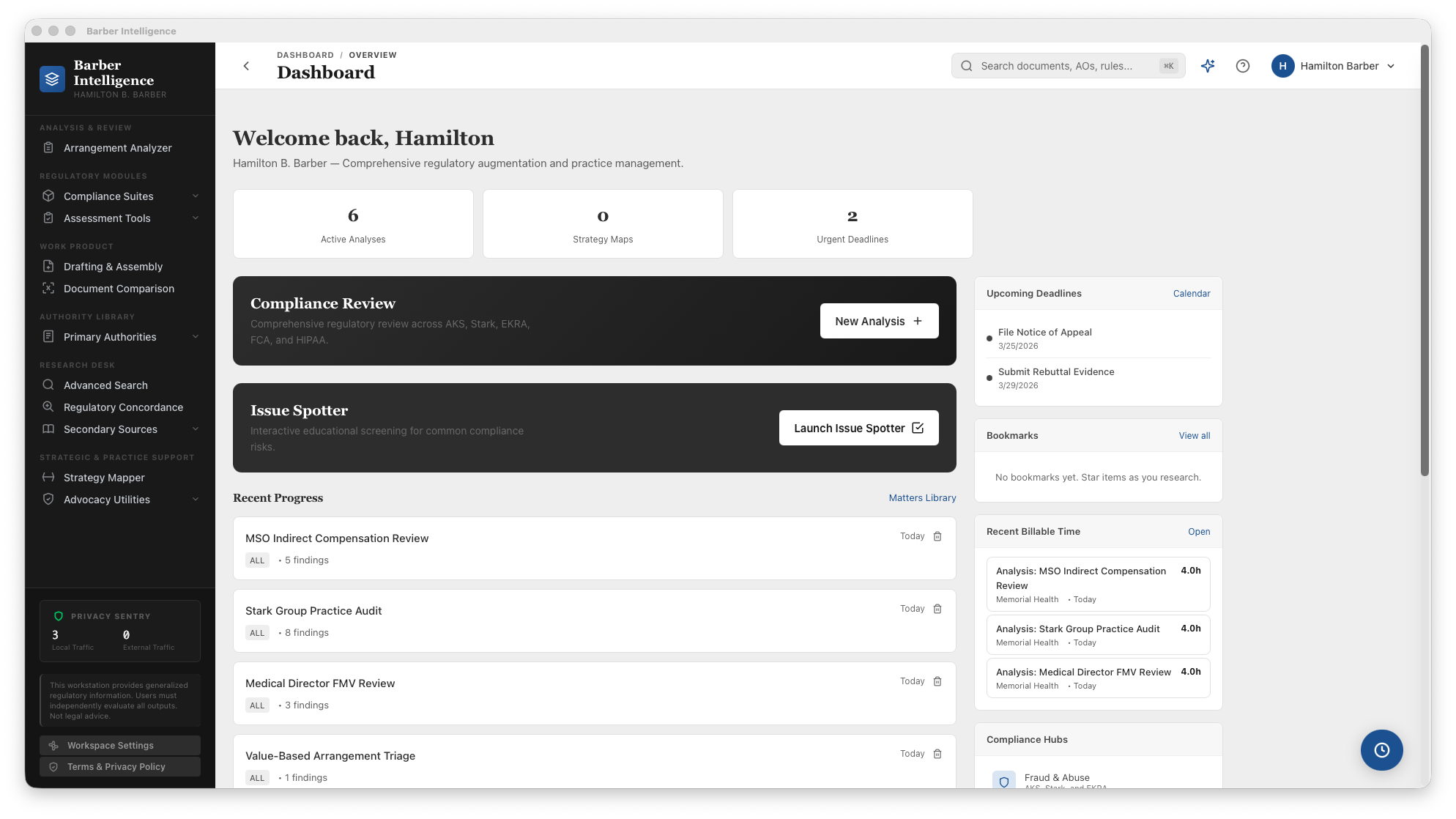Viewport: 1456px width, 819px height.
Task: Open the floating clock timer button
Action: point(1381,750)
